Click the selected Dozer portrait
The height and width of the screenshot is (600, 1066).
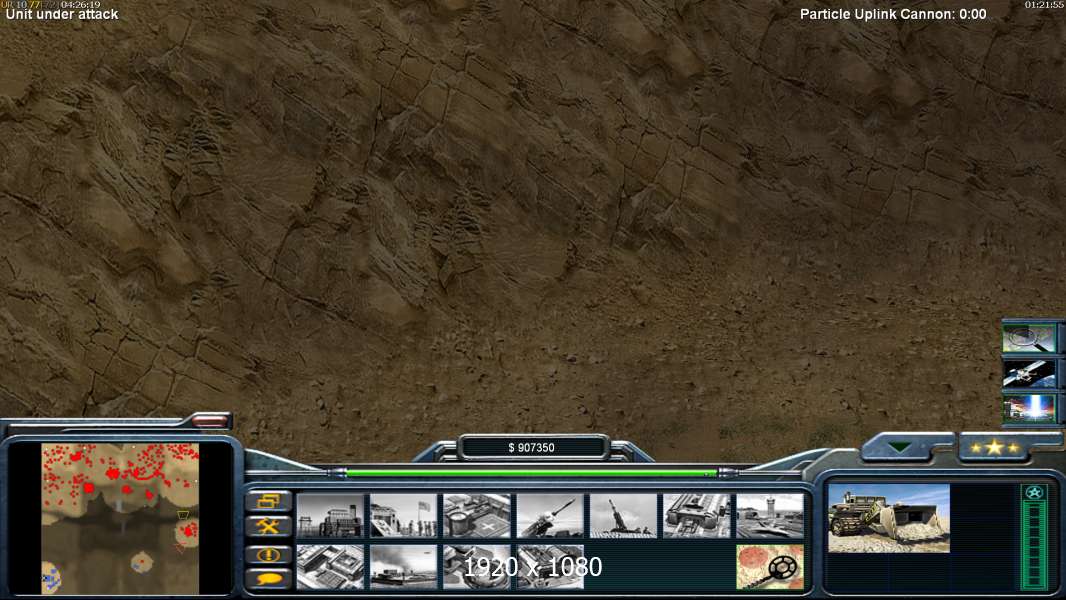coord(889,518)
